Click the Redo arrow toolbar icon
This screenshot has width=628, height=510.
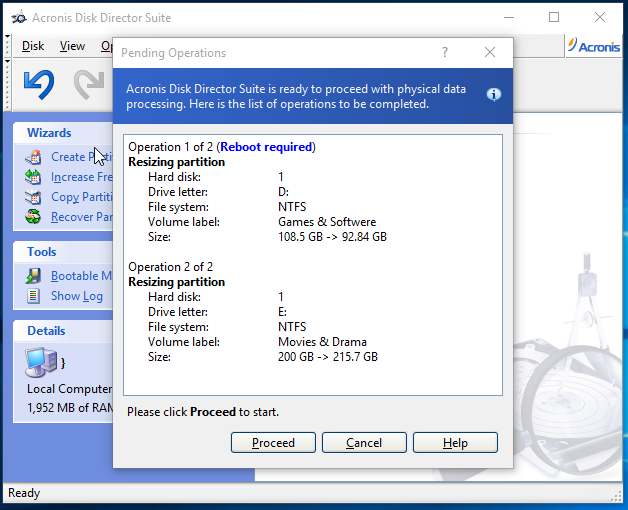(x=89, y=85)
